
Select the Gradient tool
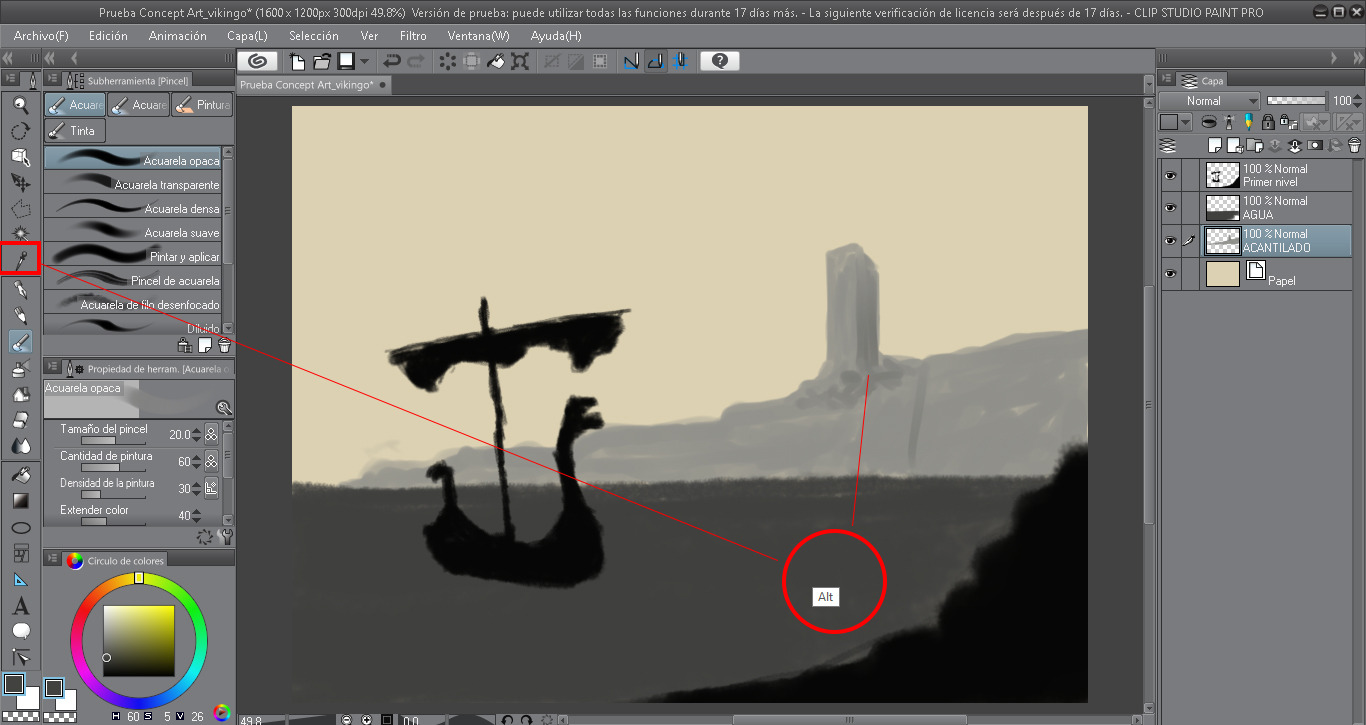[x=20, y=501]
